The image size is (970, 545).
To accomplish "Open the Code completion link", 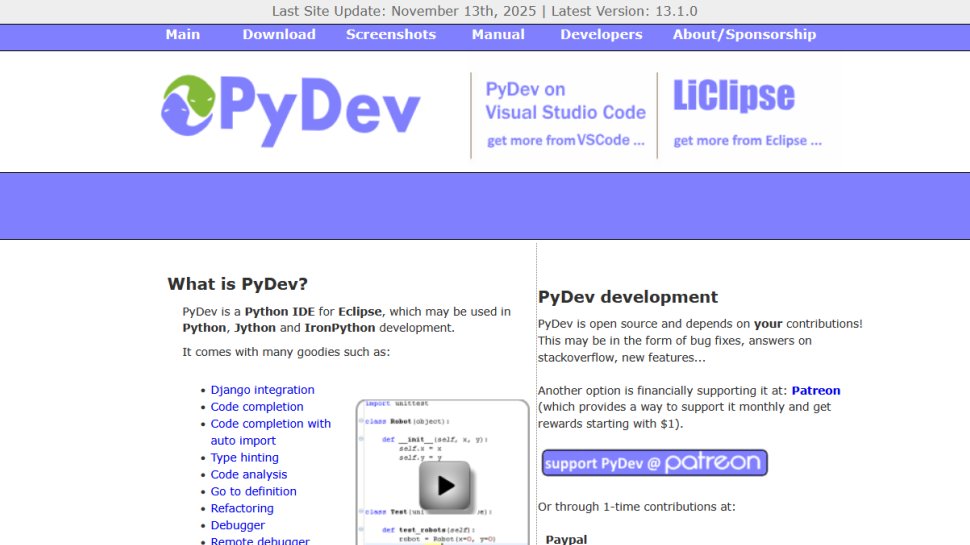I will coord(257,406).
